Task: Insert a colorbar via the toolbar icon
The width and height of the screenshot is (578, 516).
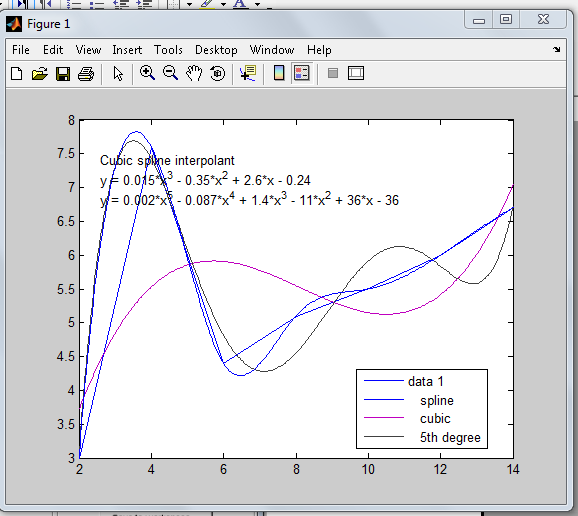Action: click(x=279, y=73)
